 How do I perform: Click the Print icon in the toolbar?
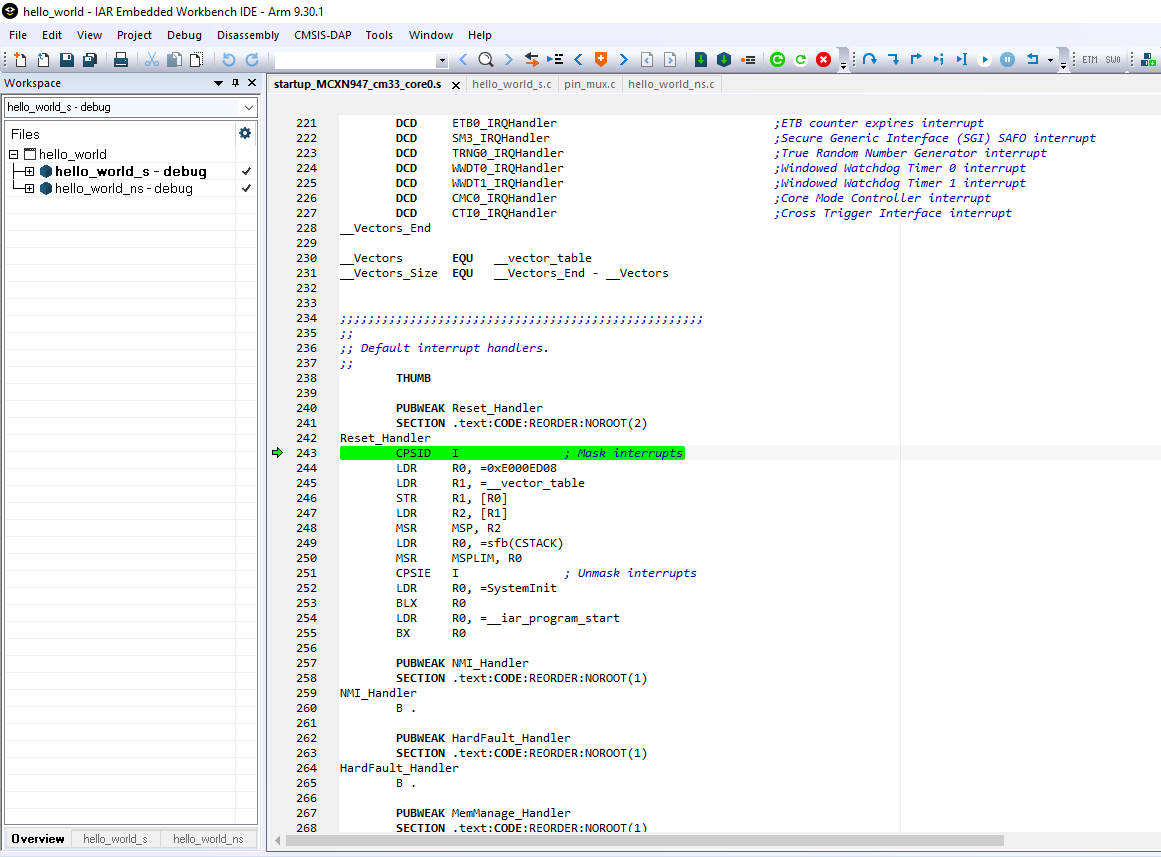click(x=121, y=60)
